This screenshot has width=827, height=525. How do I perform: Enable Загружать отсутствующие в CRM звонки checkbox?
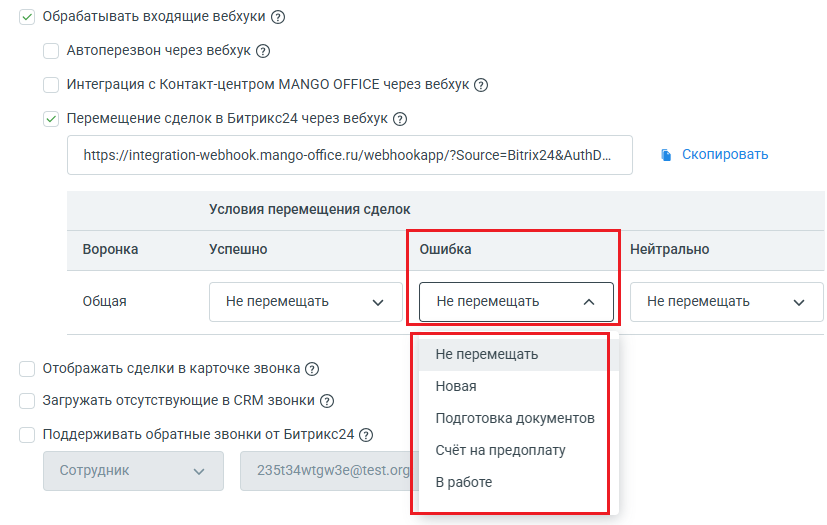(x=27, y=401)
